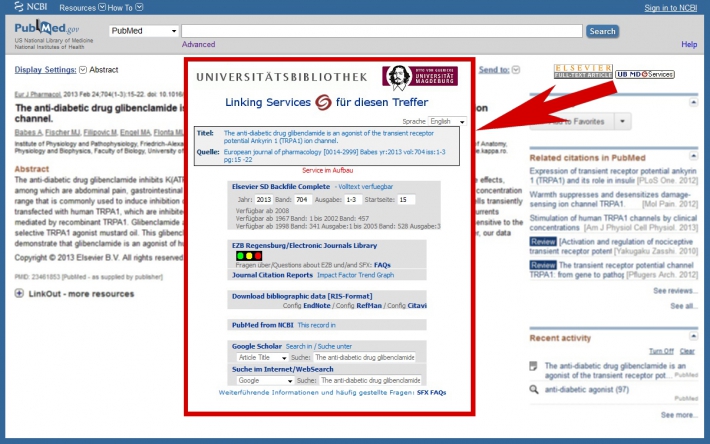This screenshot has height=444, width=710.
Task: Click the SFX swirl logo in Linking Services
Action: click(323, 102)
